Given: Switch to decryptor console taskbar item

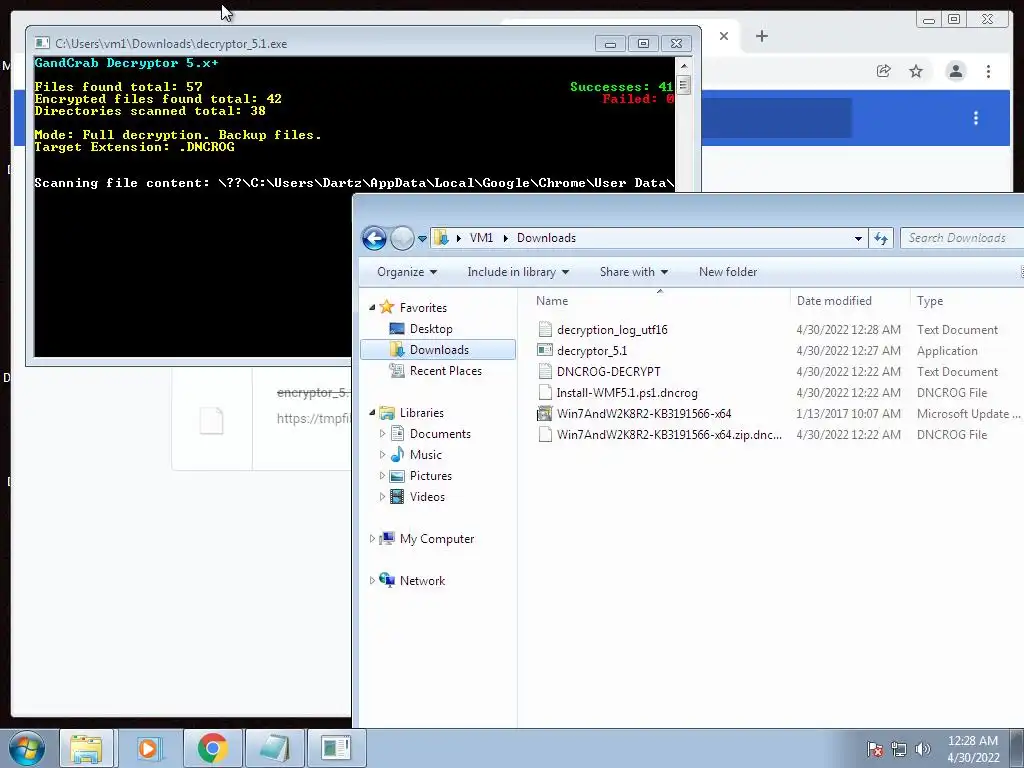Looking at the screenshot, I should click(x=337, y=748).
